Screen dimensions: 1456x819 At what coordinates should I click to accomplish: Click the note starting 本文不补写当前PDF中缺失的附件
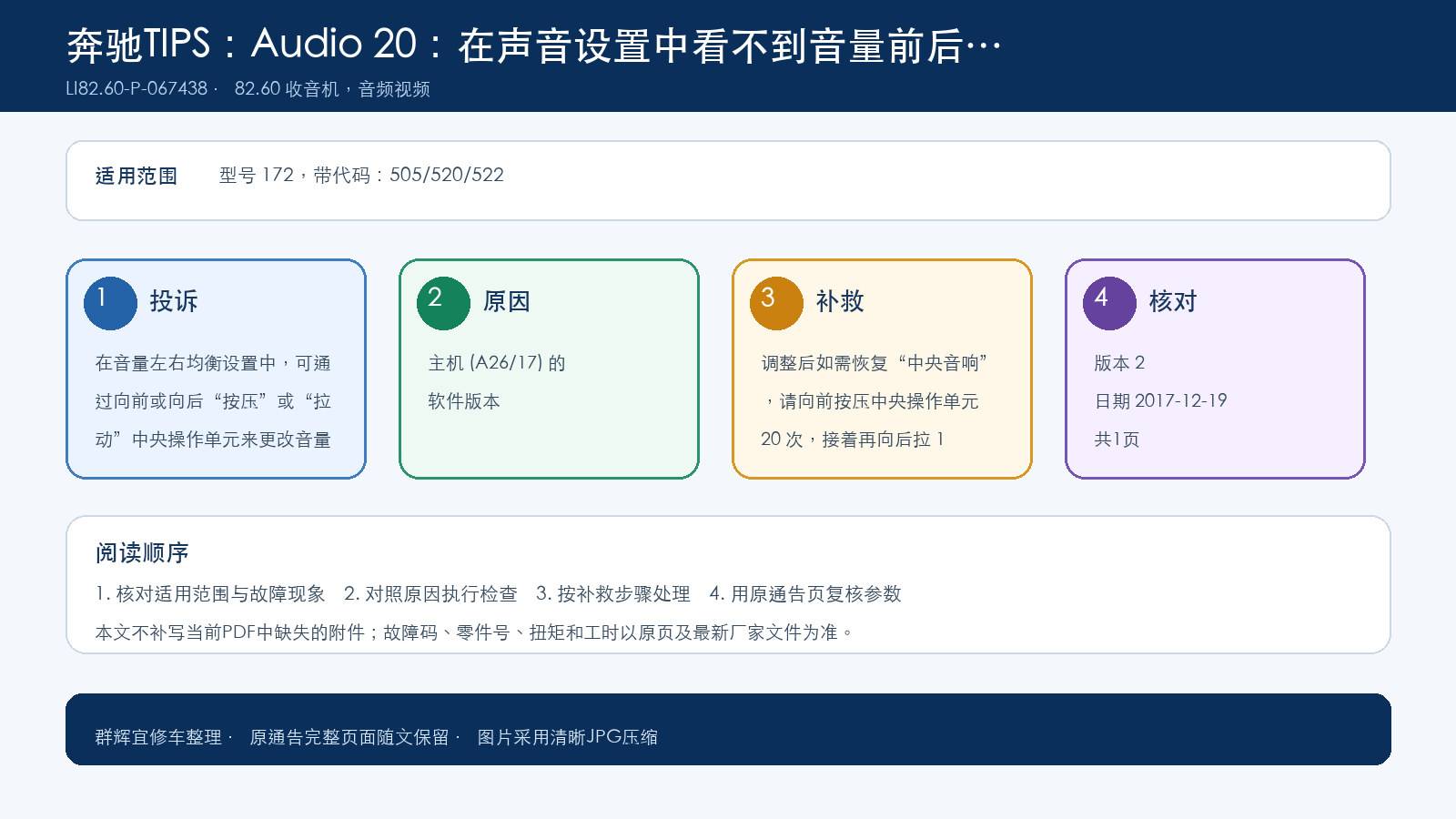(475, 632)
